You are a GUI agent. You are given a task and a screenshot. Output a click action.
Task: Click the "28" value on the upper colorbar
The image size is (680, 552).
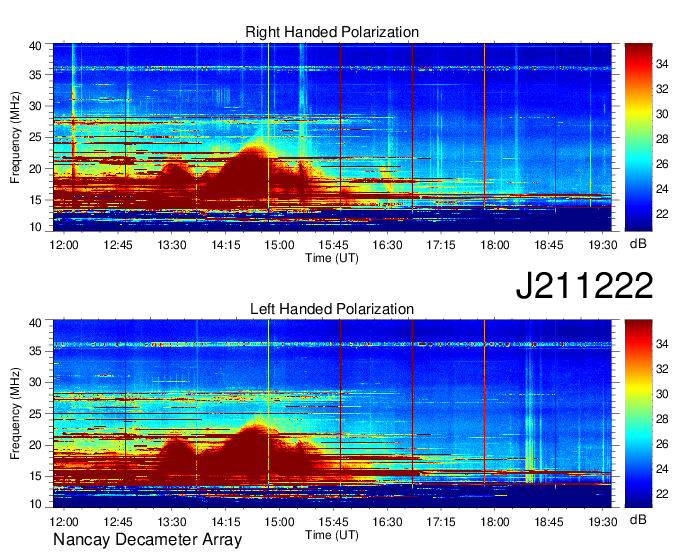click(662, 139)
